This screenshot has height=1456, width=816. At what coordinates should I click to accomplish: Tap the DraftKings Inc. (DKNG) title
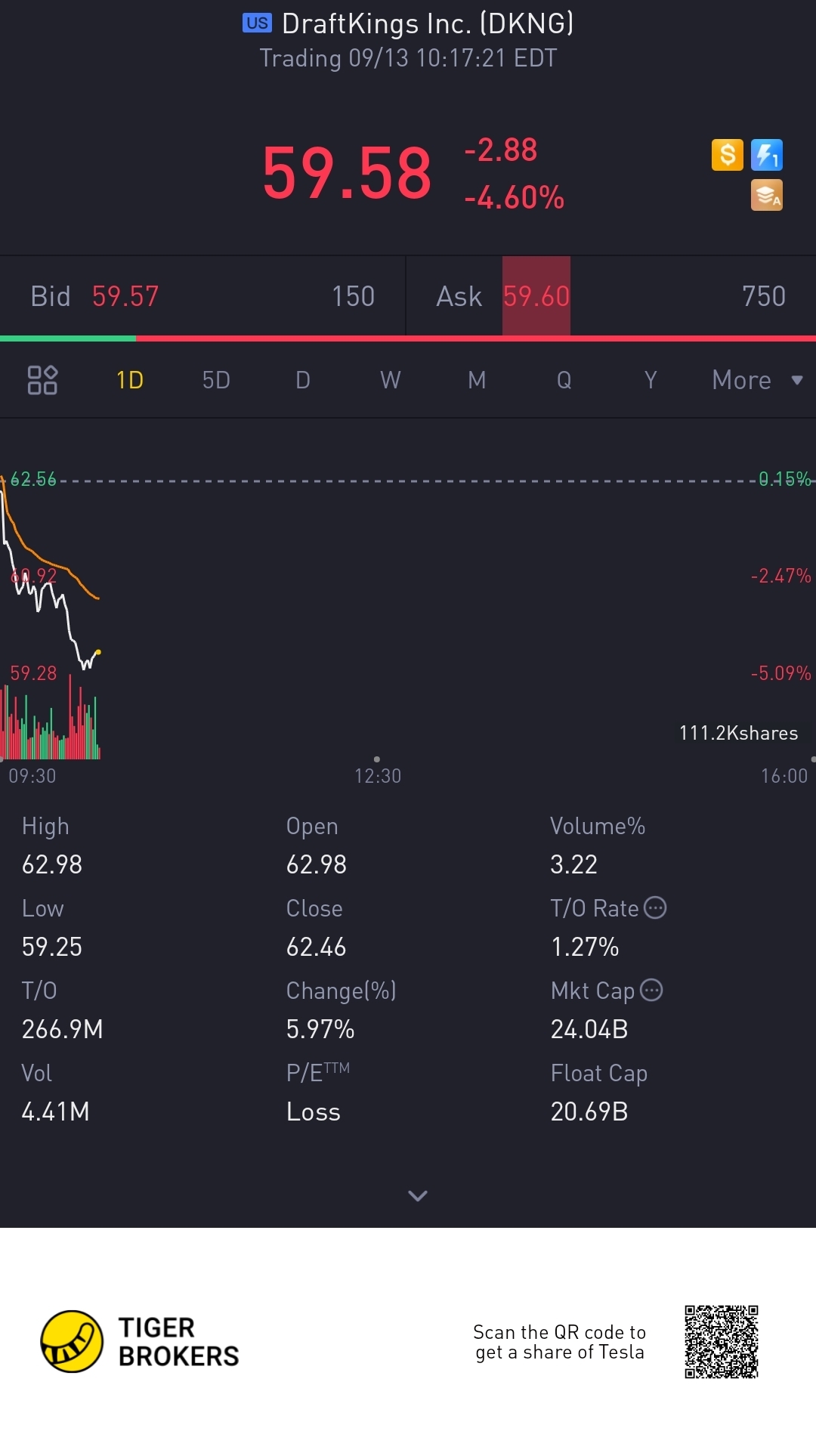click(428, 23)
